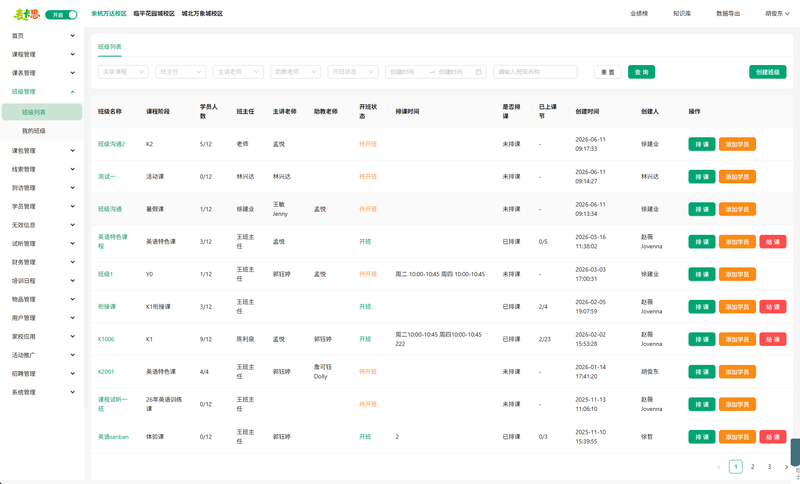The image size is (800, 484).
Task: Open the calendar icon in date range filter
Action: tap(479, 72)
